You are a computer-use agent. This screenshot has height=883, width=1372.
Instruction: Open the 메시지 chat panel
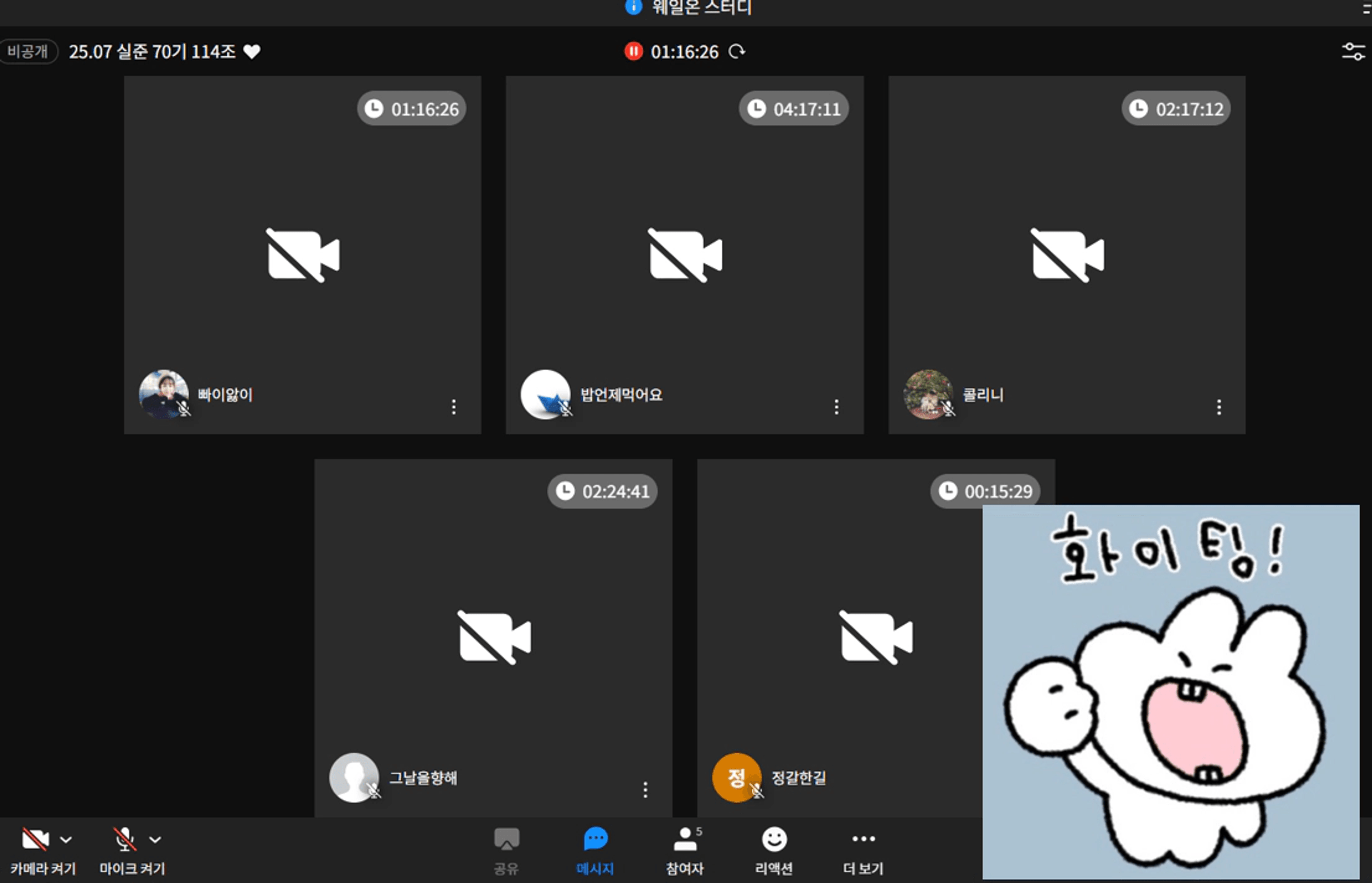point(595,851)
